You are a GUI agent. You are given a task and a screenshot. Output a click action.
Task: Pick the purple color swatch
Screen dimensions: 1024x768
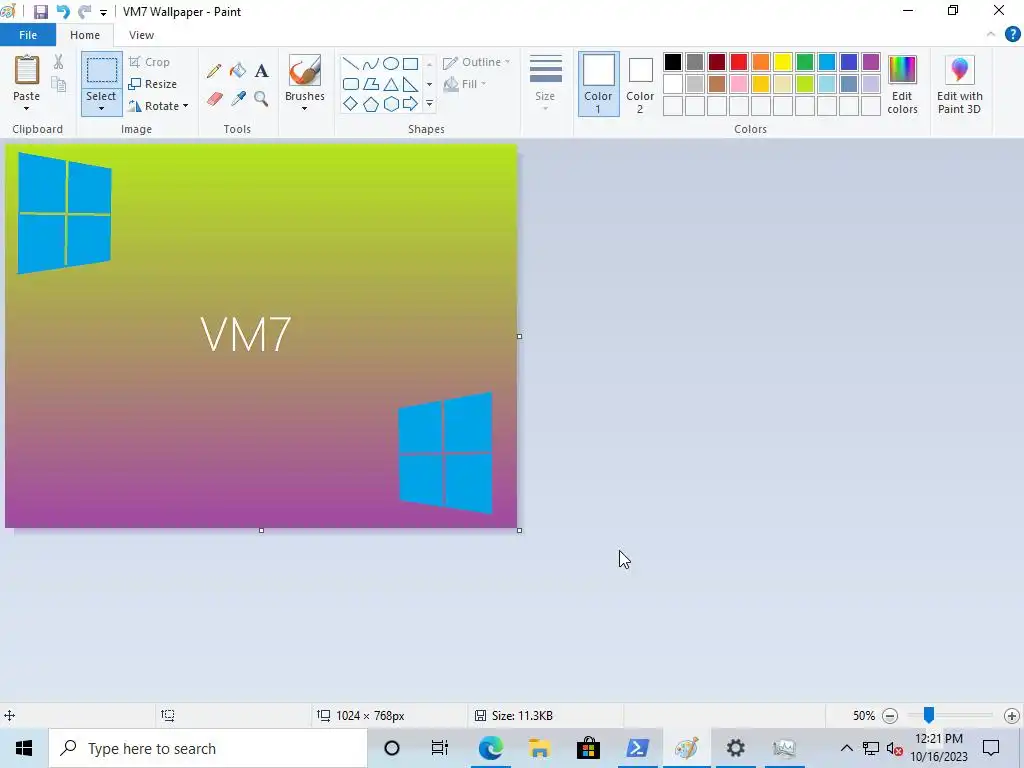(x=871, y=62)
